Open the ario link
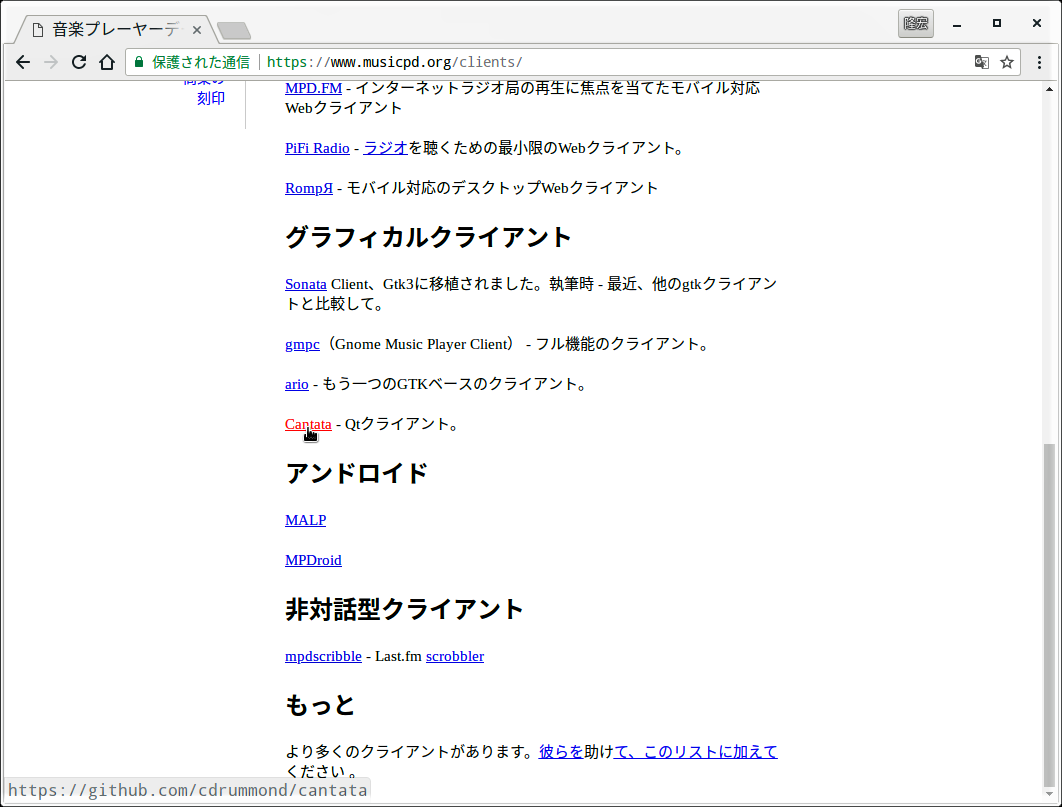Screen dimensions: 1062x807 point(297,385)
